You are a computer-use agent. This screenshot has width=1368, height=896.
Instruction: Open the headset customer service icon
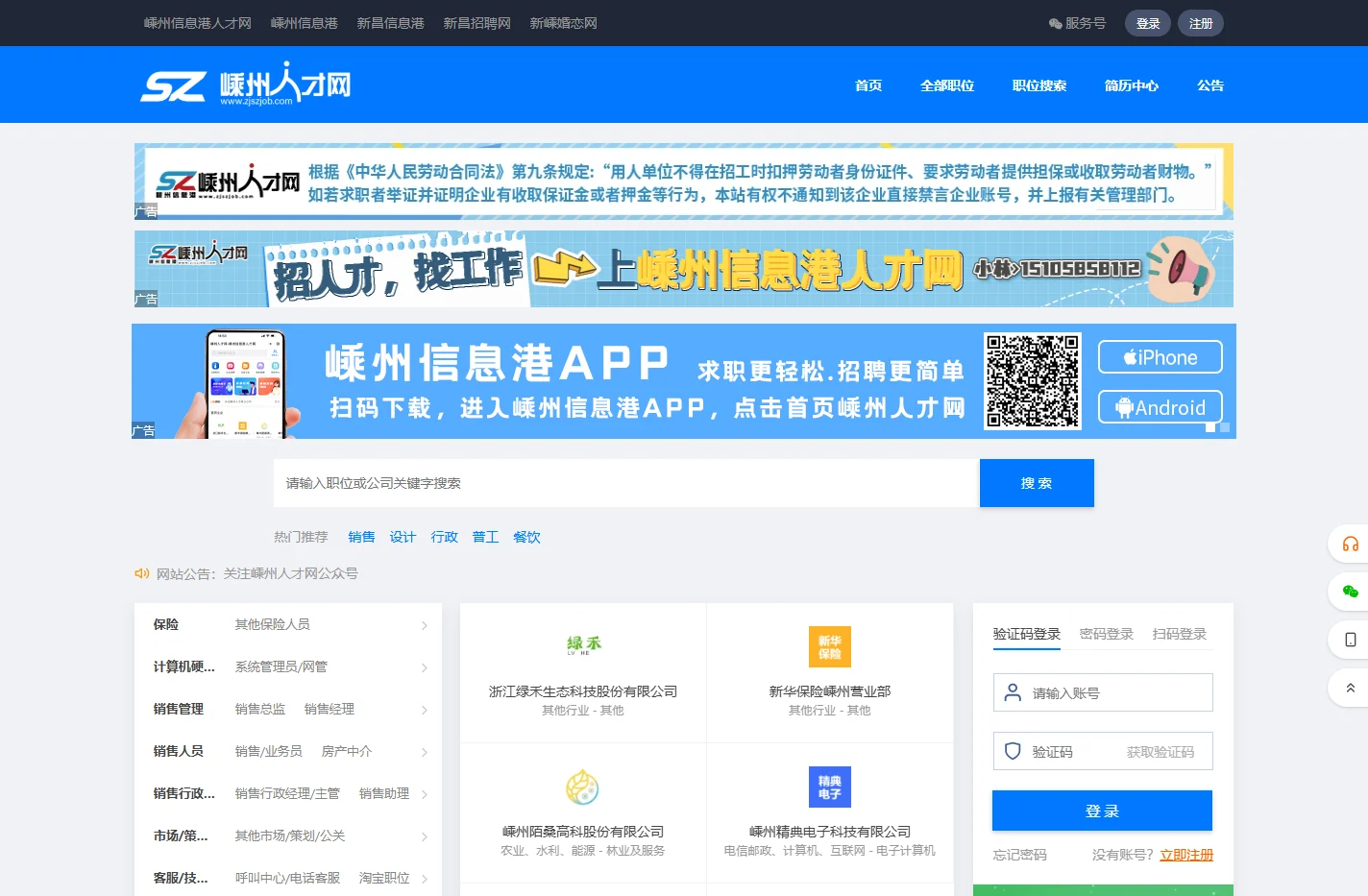(x=1350, y=545)
